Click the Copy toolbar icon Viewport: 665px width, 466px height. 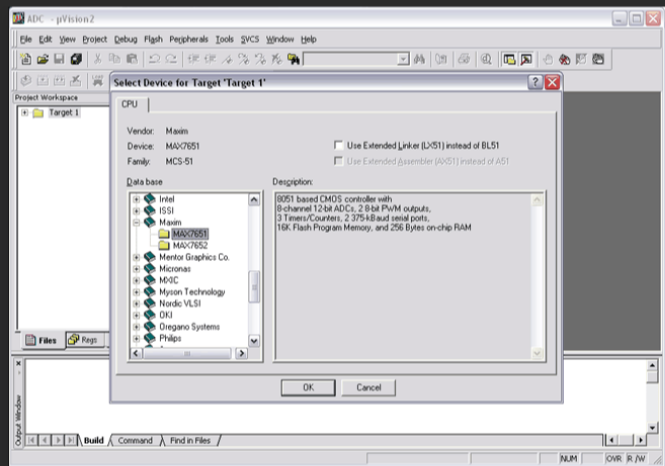[115, 59]
